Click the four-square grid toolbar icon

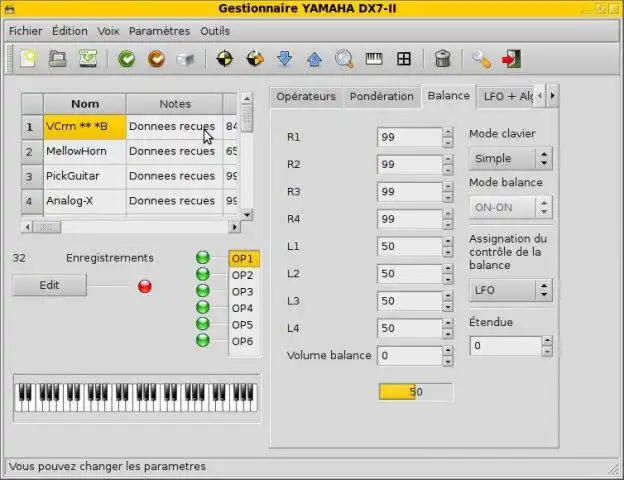pyautogui.click(x=404, y=59)
